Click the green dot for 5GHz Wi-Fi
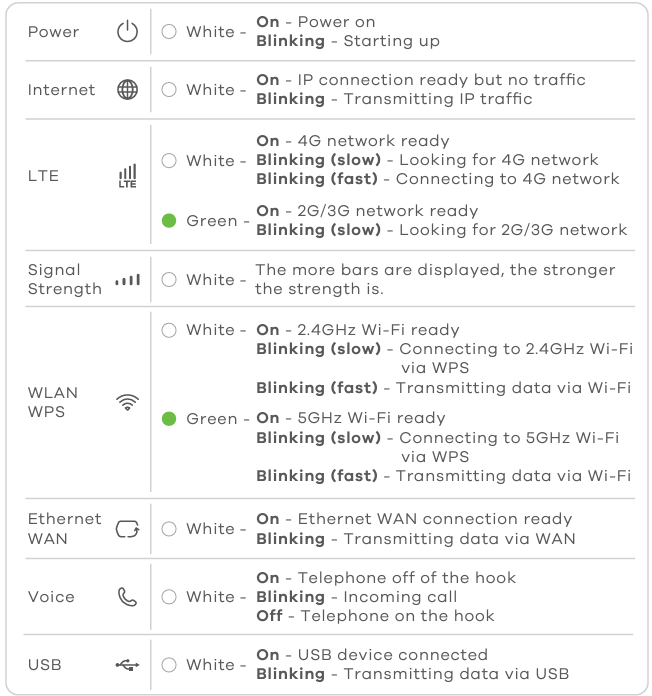The width and height of the screenshot is (652, 696). click(x=169, y=419)
